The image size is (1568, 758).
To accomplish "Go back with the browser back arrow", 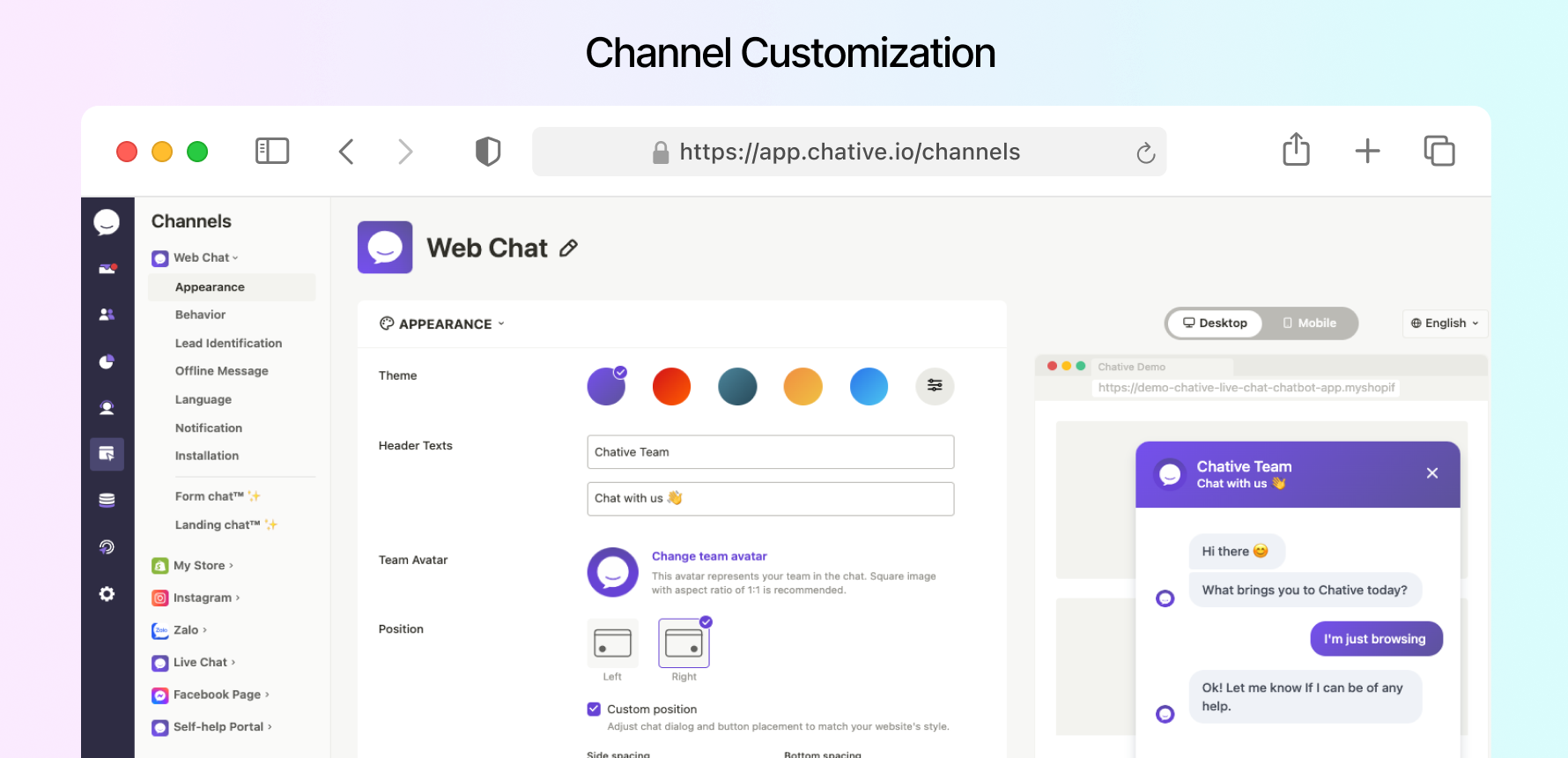I will pos(346,152).
